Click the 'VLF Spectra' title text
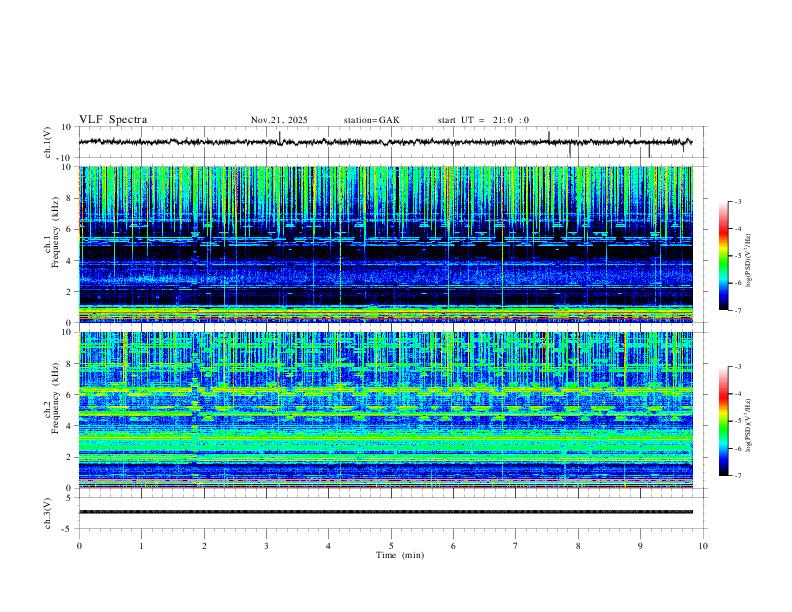 point(113,120)
